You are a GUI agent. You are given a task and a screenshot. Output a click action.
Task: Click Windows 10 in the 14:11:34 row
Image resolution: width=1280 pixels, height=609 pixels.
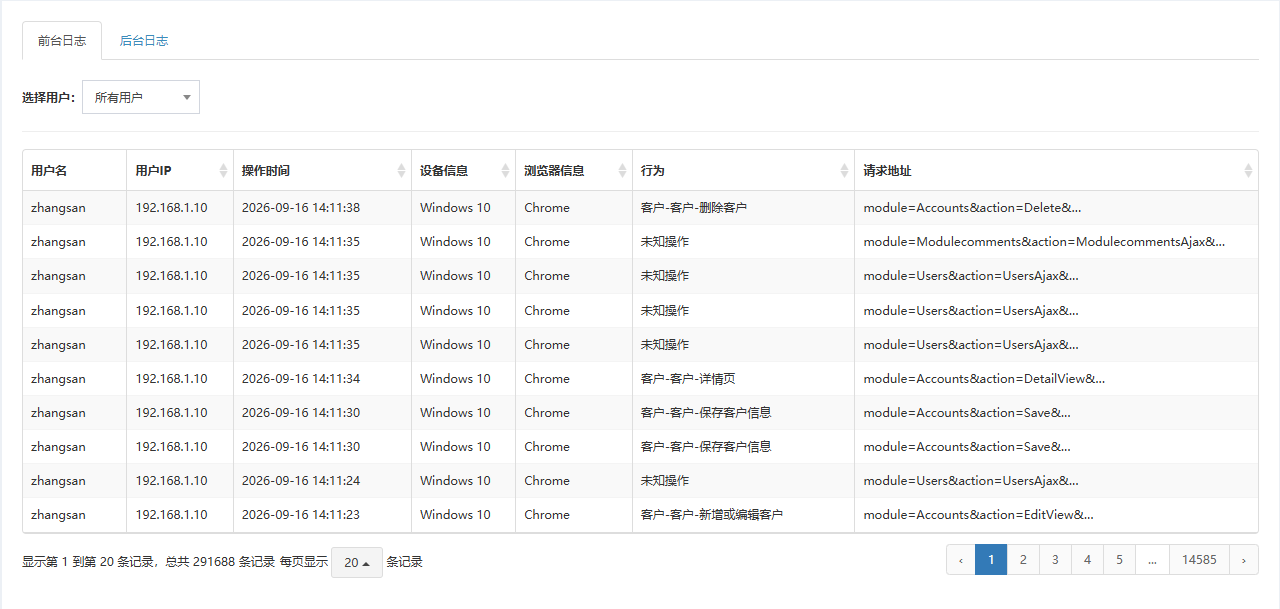[x=455, y=379]
